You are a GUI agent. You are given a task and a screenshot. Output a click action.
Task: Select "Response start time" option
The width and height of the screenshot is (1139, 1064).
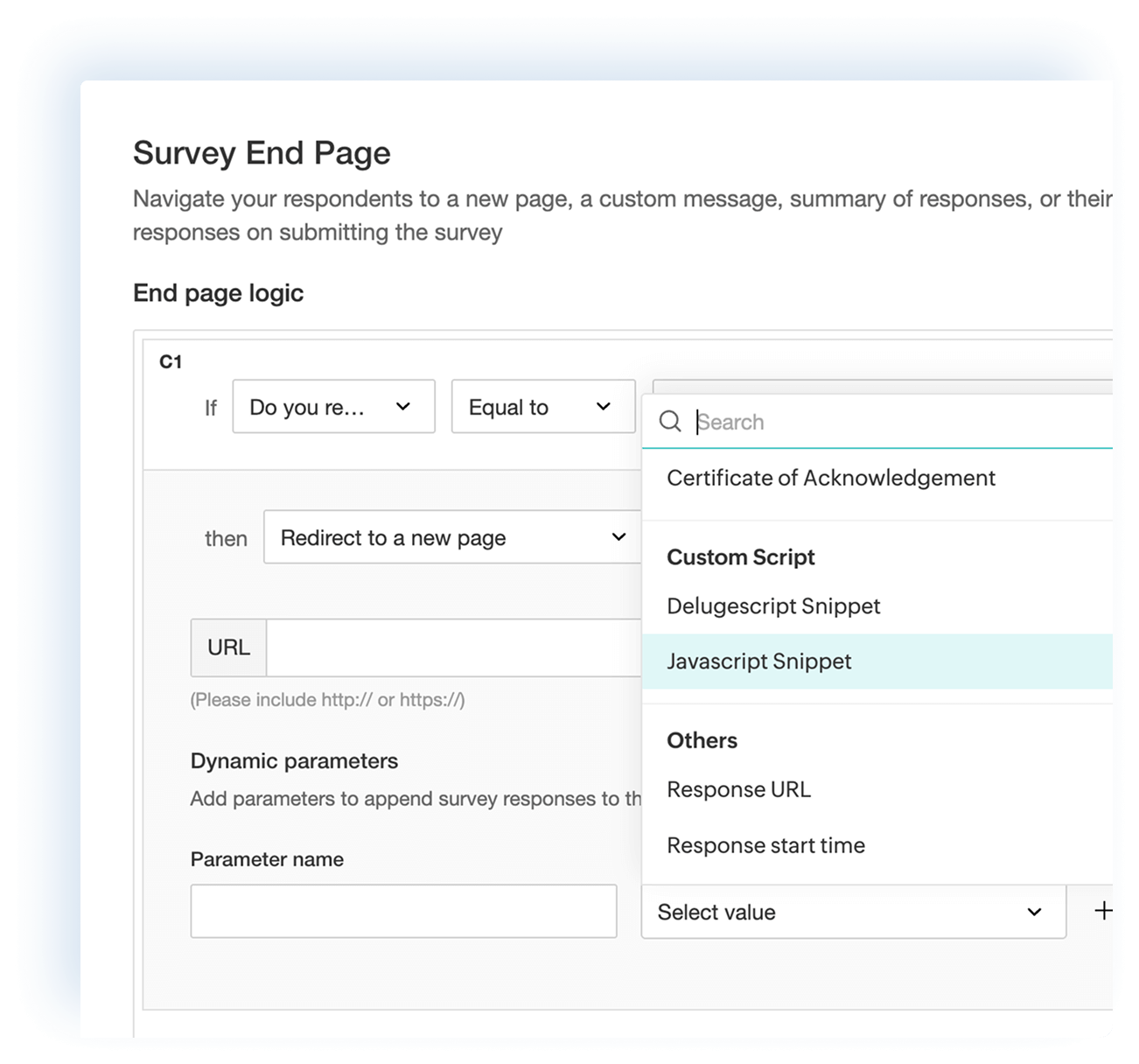[765, 844]
